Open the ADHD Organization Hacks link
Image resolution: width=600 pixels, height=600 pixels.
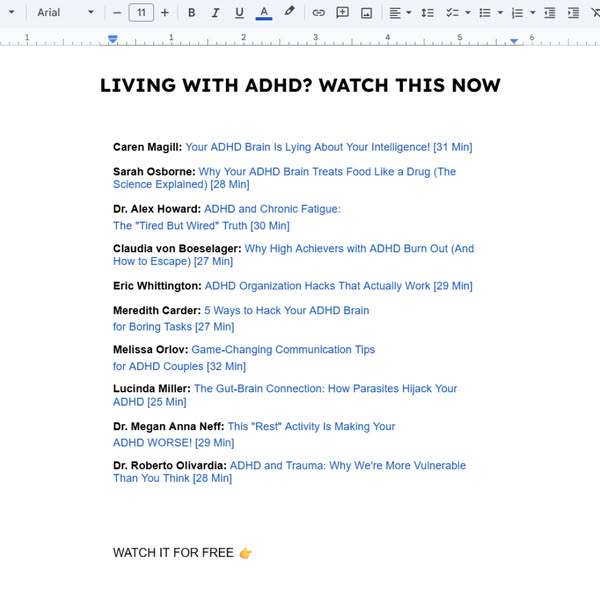[339, 286]
